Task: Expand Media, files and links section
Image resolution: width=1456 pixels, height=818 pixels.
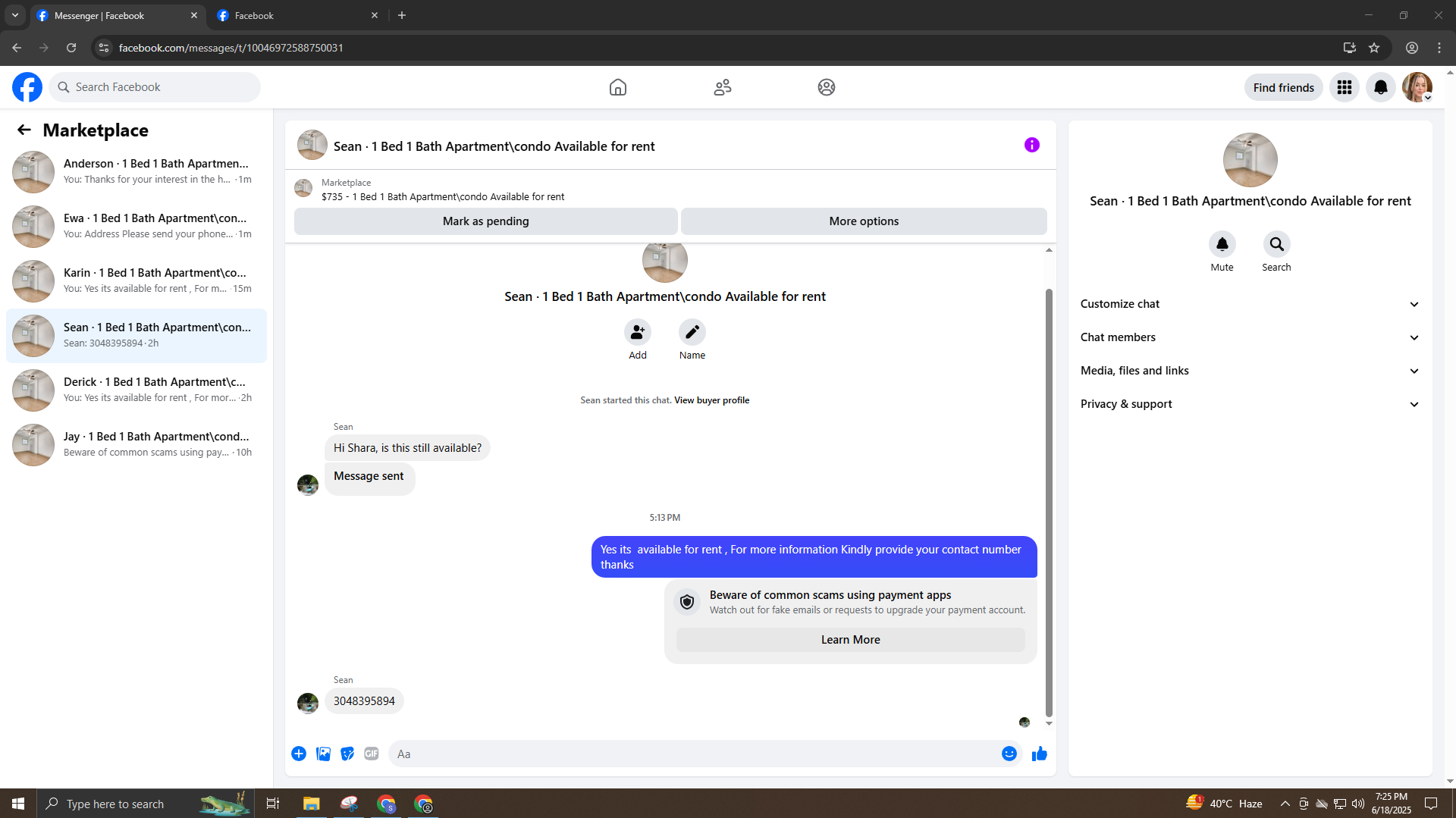Action: click(1250, 371)
